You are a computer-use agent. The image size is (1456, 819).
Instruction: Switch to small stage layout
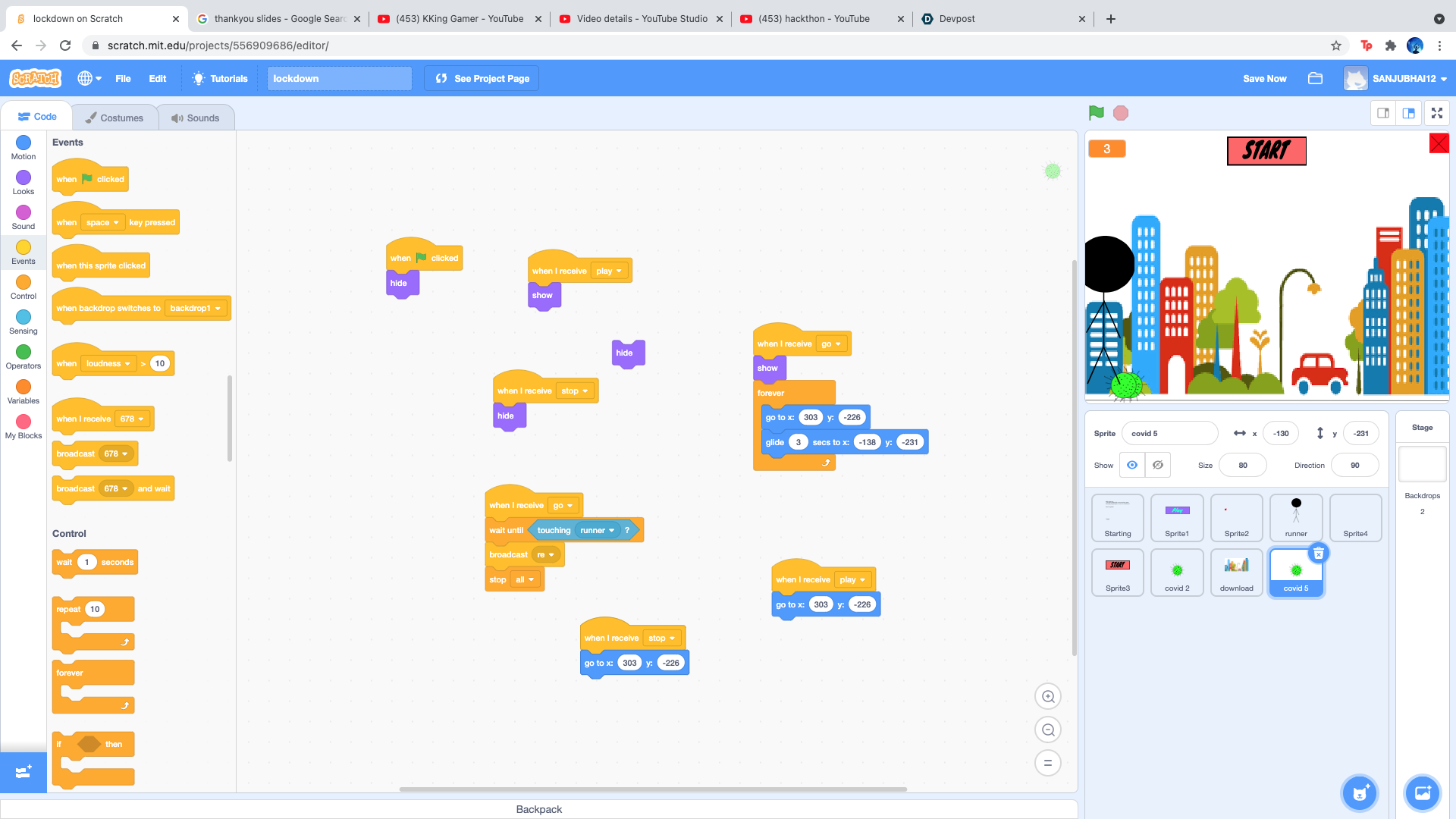coord(1383,113)
